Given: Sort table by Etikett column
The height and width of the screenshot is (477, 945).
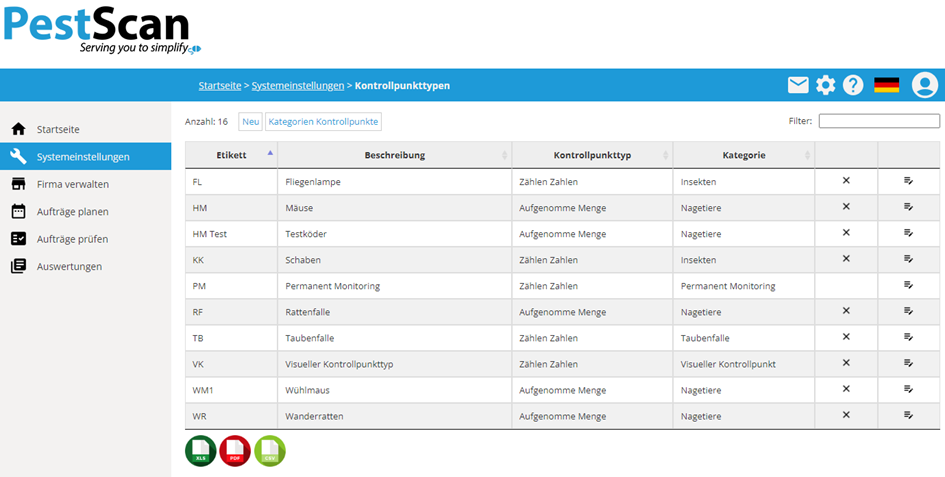Looking at the screenshot, I should point(231,155).
